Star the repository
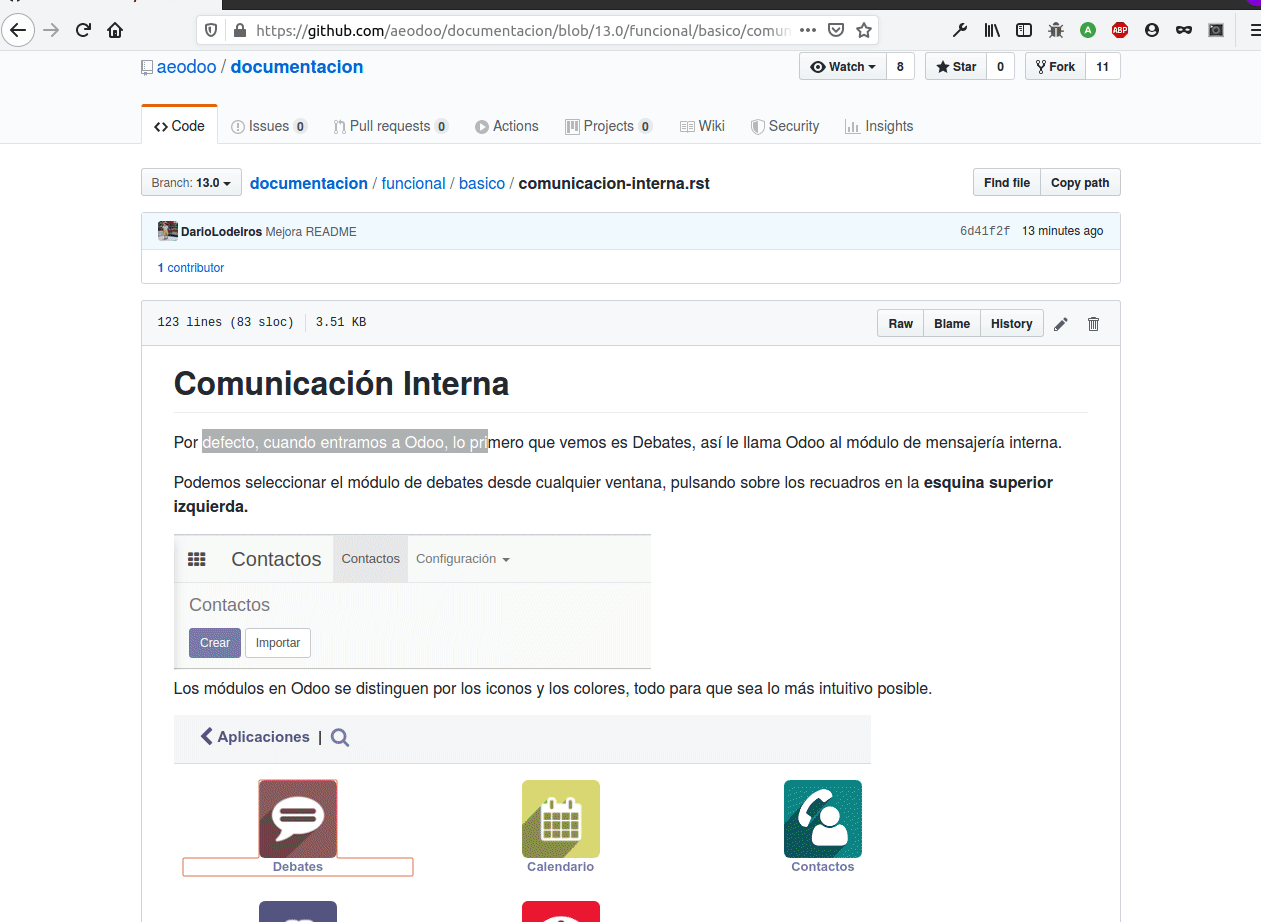This screenshot has height=922, width=1261. (x=956, y=67)
